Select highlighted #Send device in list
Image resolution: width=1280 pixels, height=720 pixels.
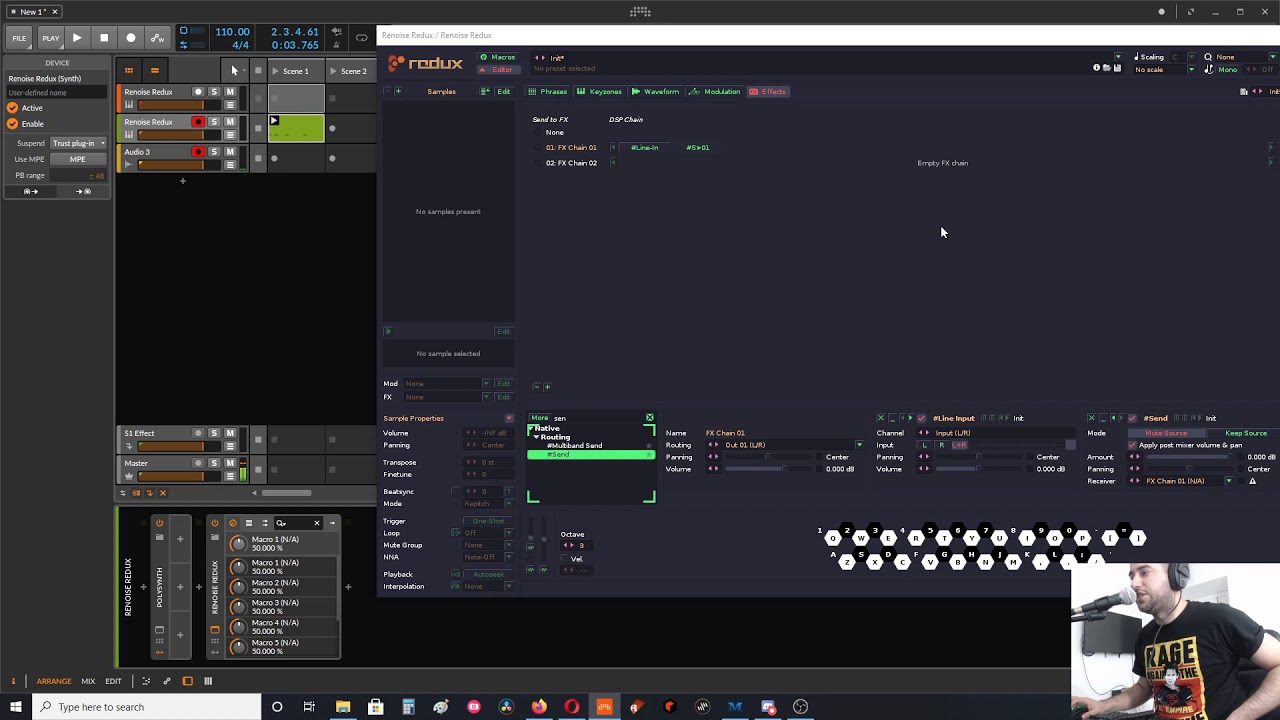click(590, 455)
